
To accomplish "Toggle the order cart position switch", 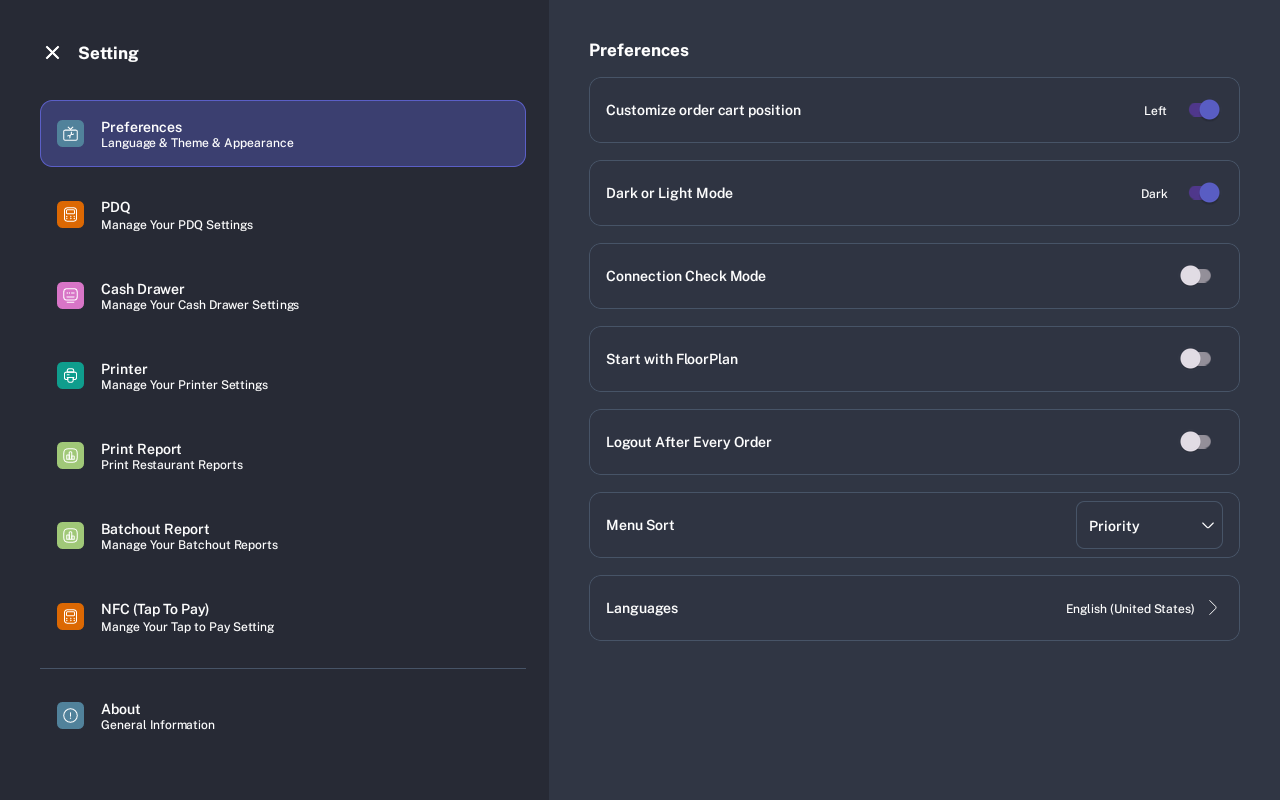I will (x=1204, y=110).
